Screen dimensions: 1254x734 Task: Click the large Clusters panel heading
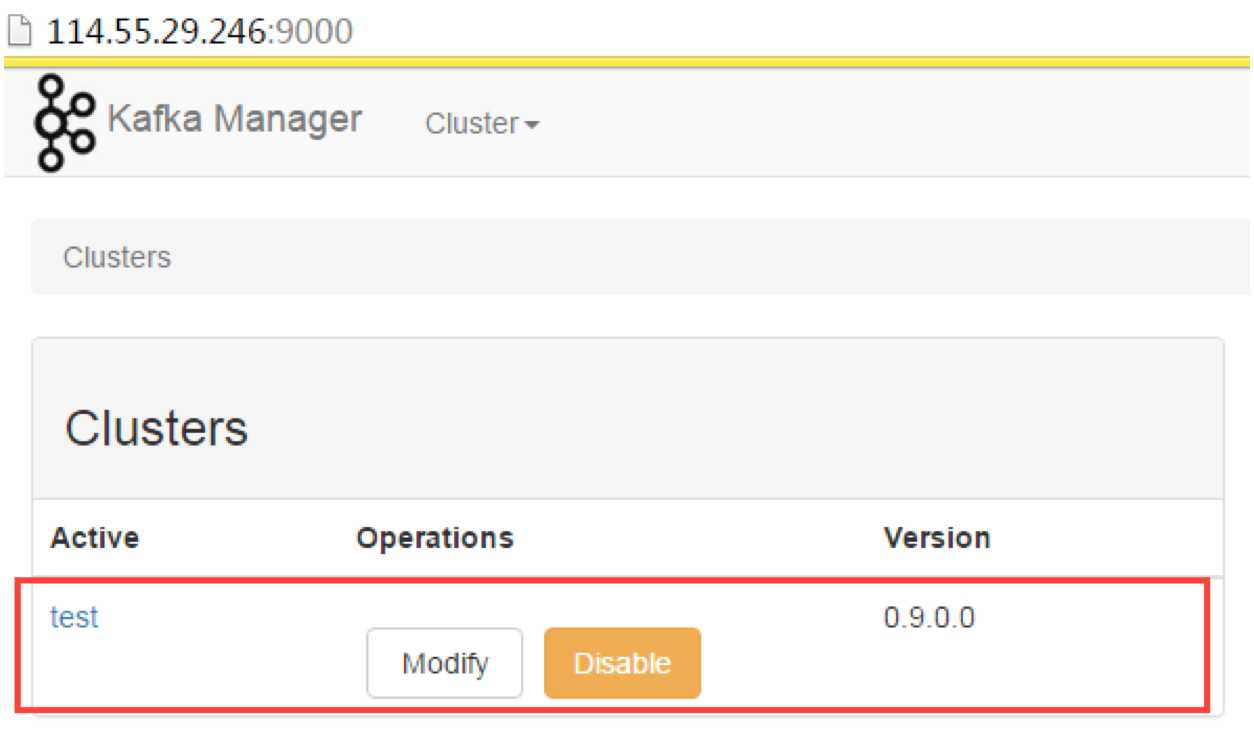[156, 428]
